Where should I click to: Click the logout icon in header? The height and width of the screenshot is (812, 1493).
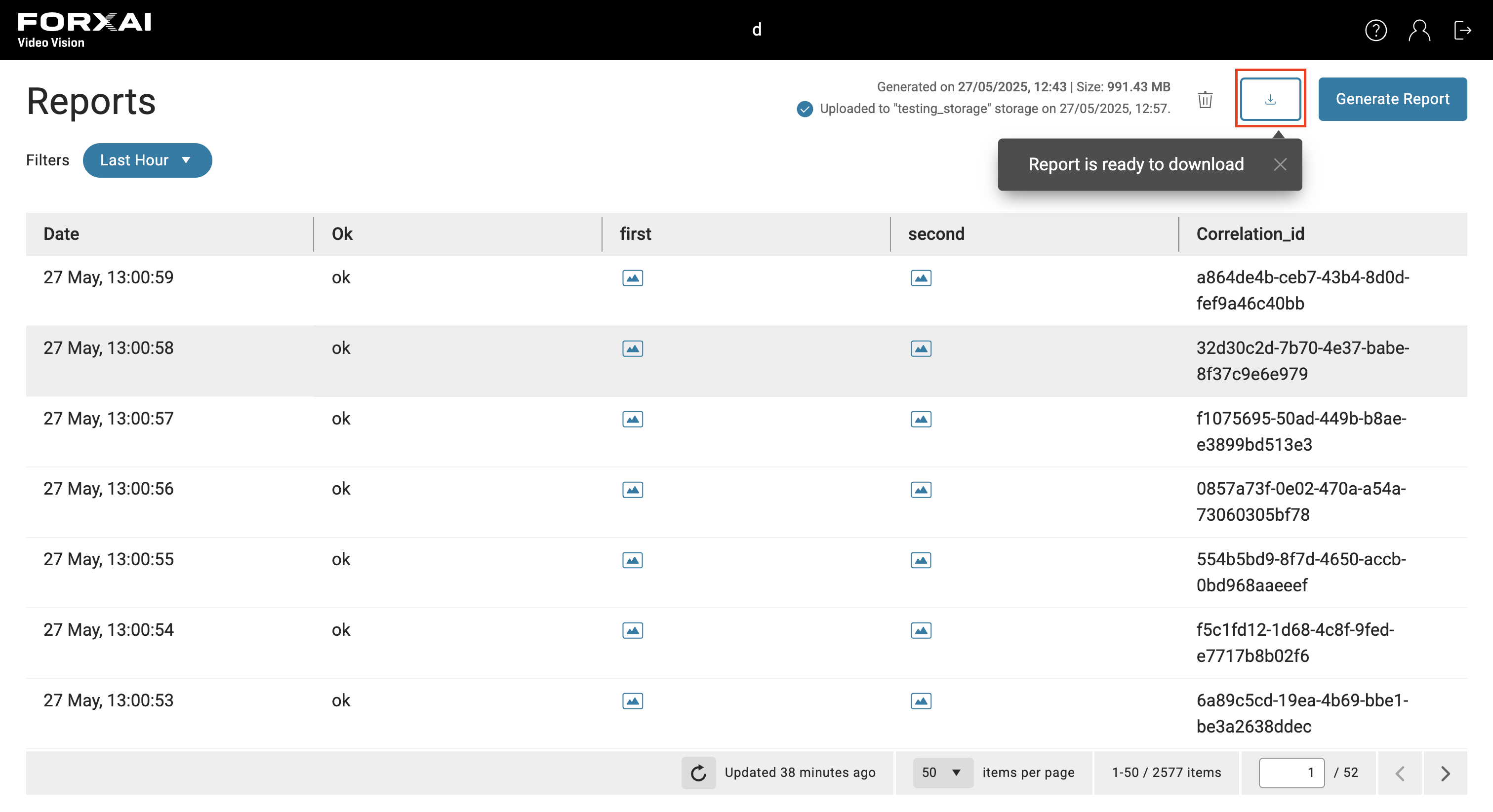(x=1463, y=30)
